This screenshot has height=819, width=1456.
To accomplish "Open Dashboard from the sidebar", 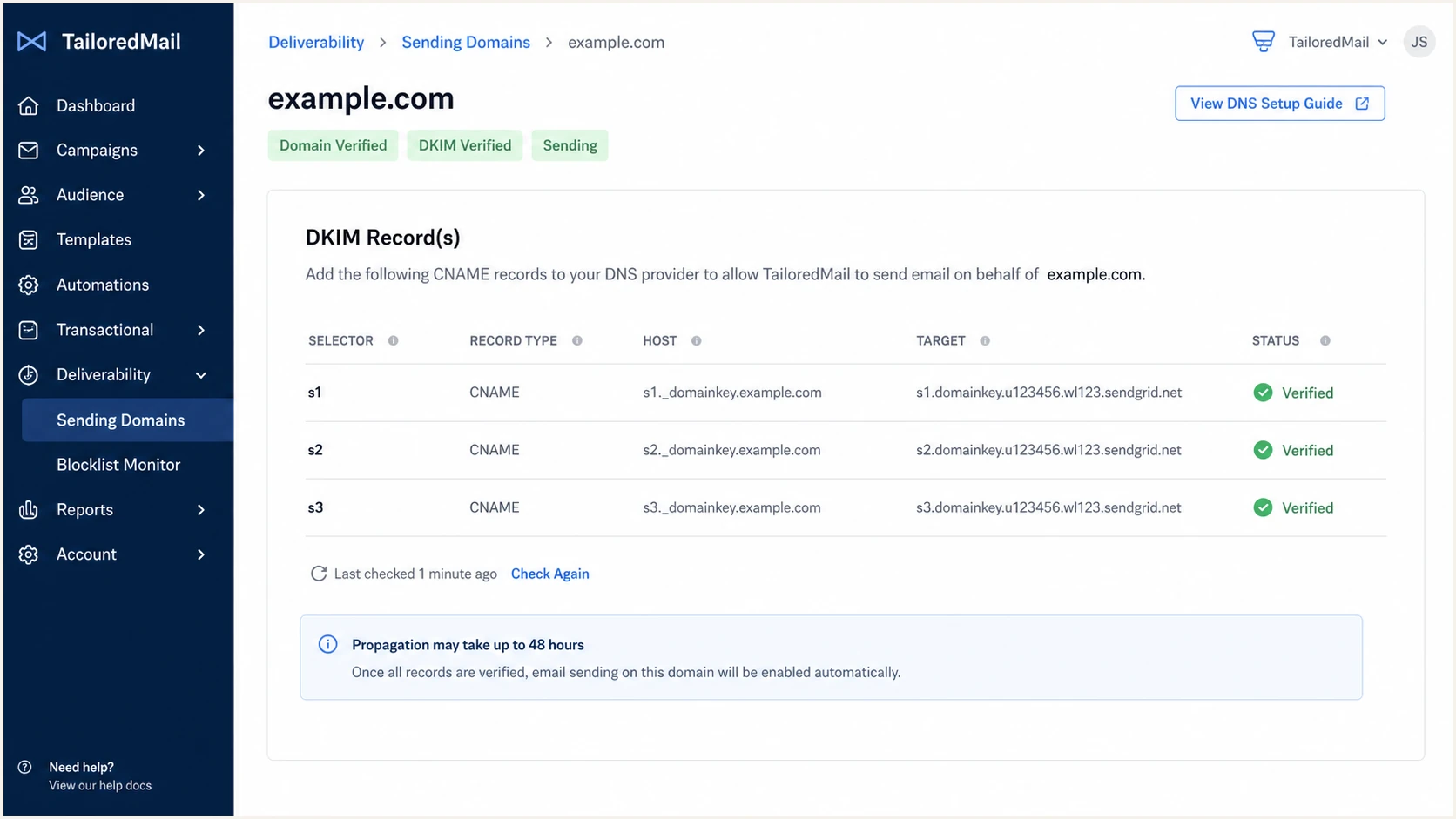I will (x=96, y=105).
